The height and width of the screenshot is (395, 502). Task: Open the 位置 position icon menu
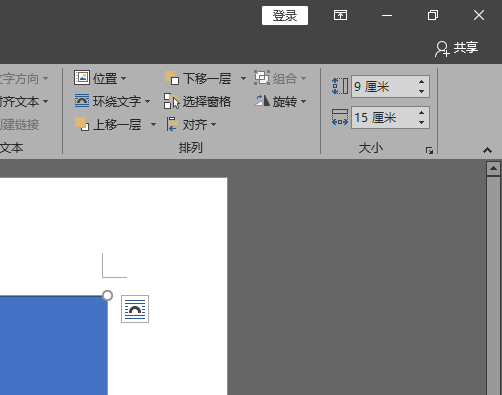coord(82,78)
